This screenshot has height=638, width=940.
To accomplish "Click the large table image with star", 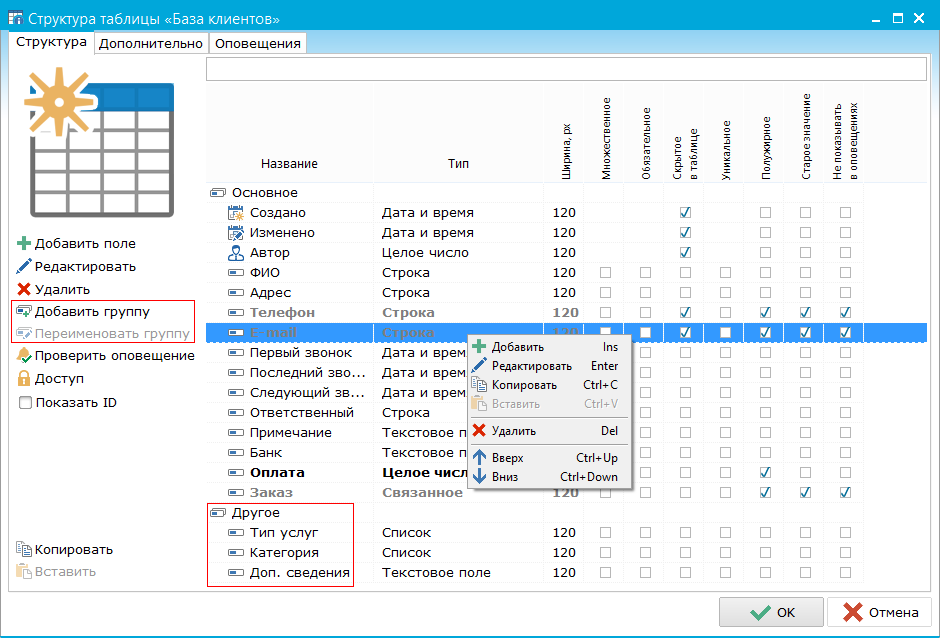I will coord(100,143).
